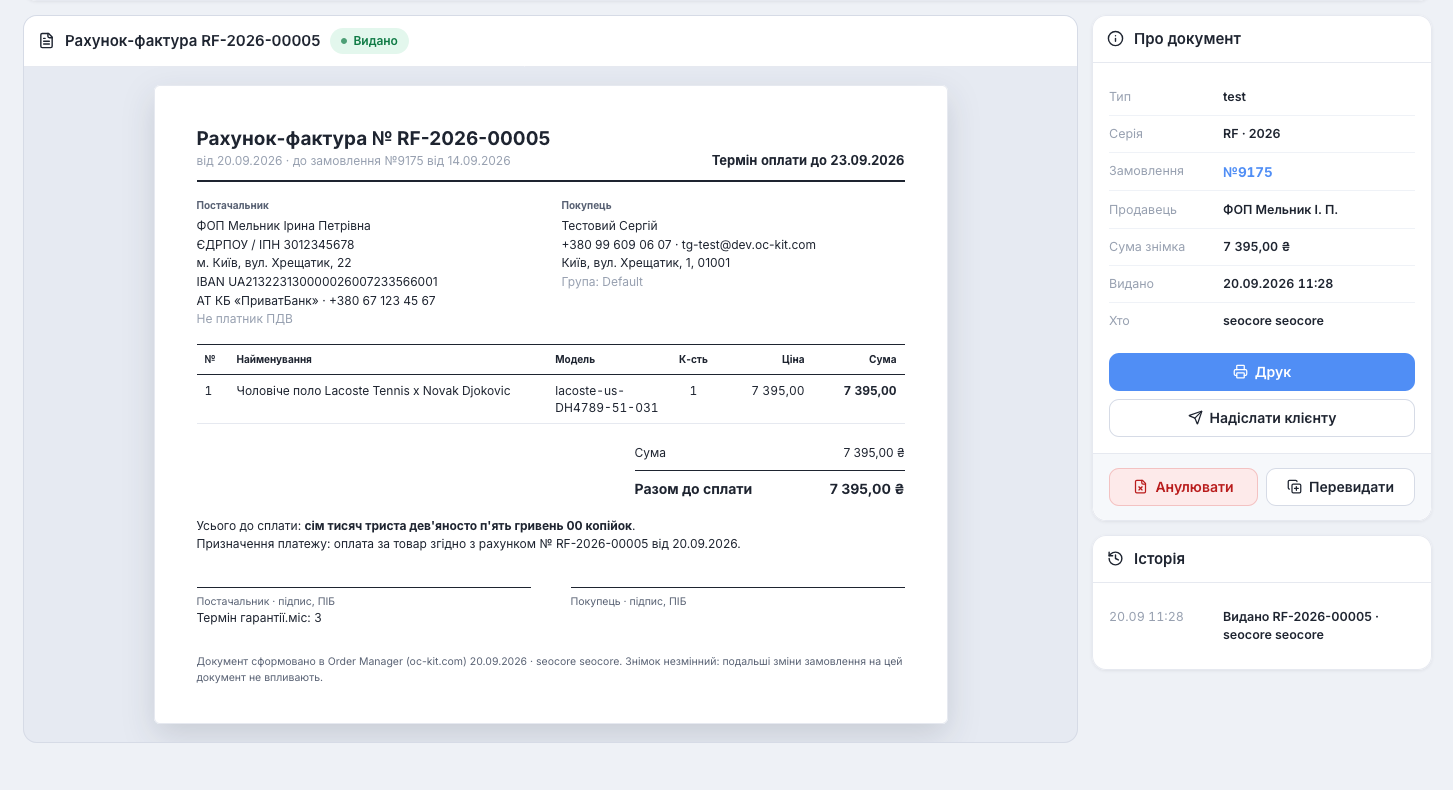Click the buyer name Тестовий Сергій
This screenshot has width=1453, height=790.
[x=610, y=226]
